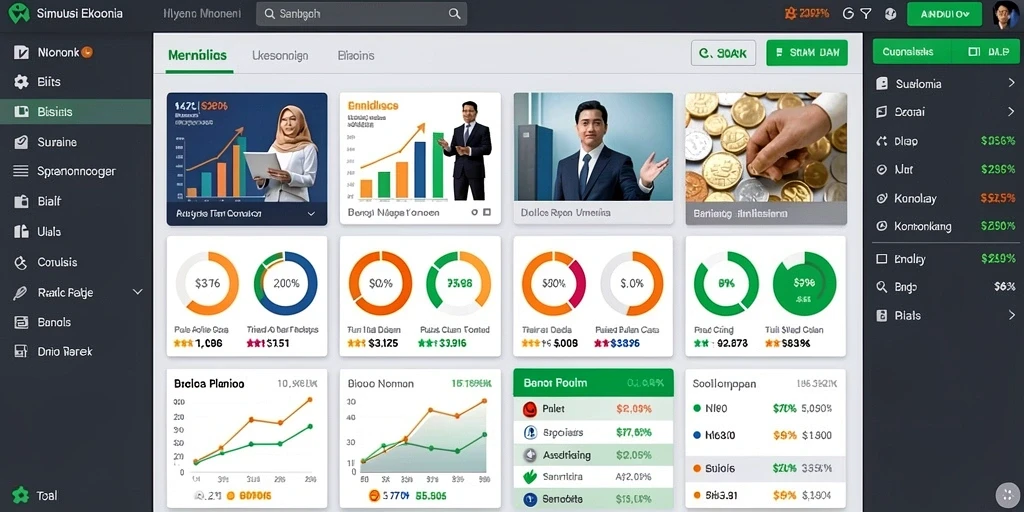
Task: Select the Suioio legend row
Action: pyautogui.click(x=765, y=468)
